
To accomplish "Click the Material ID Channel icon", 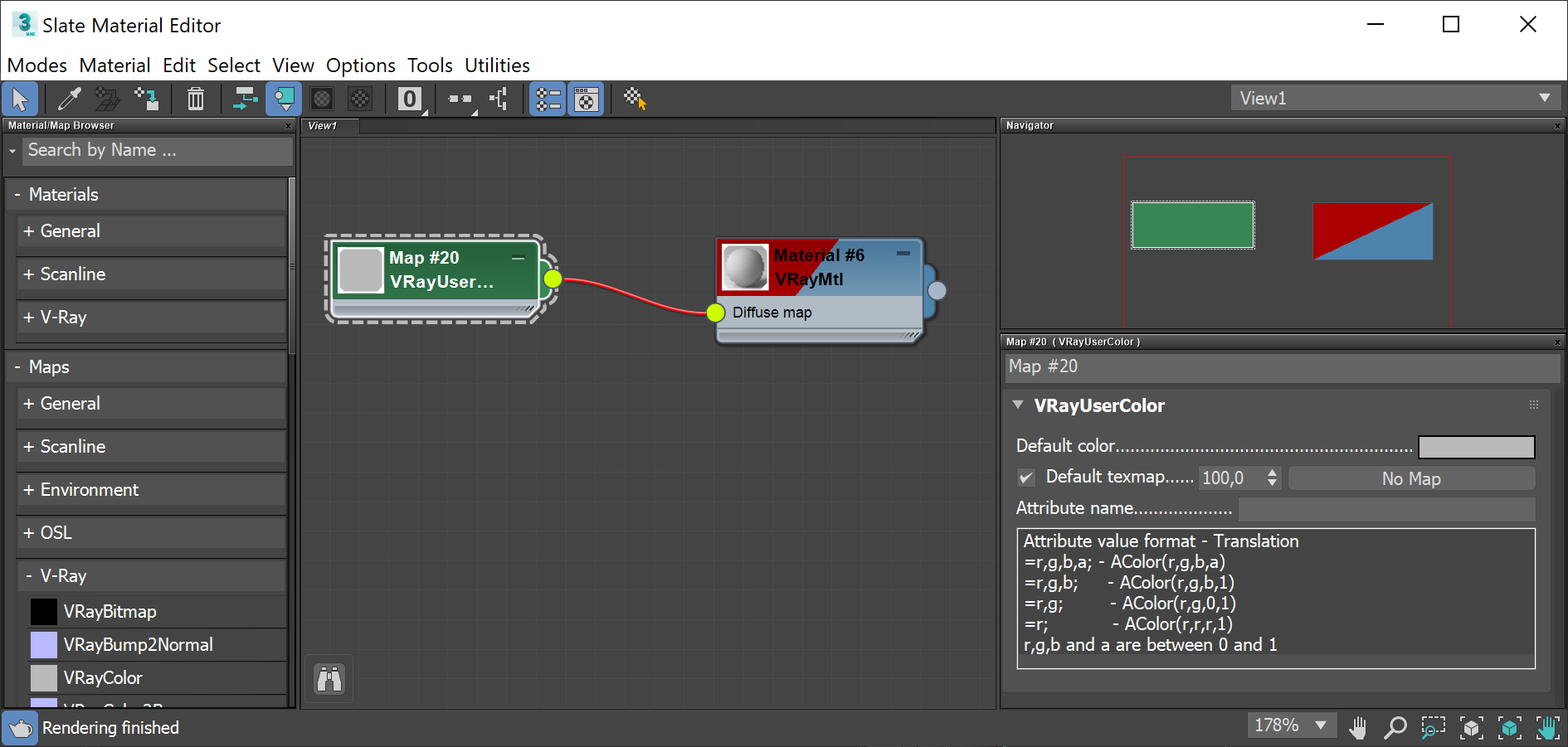I will (x=410, y=99).
